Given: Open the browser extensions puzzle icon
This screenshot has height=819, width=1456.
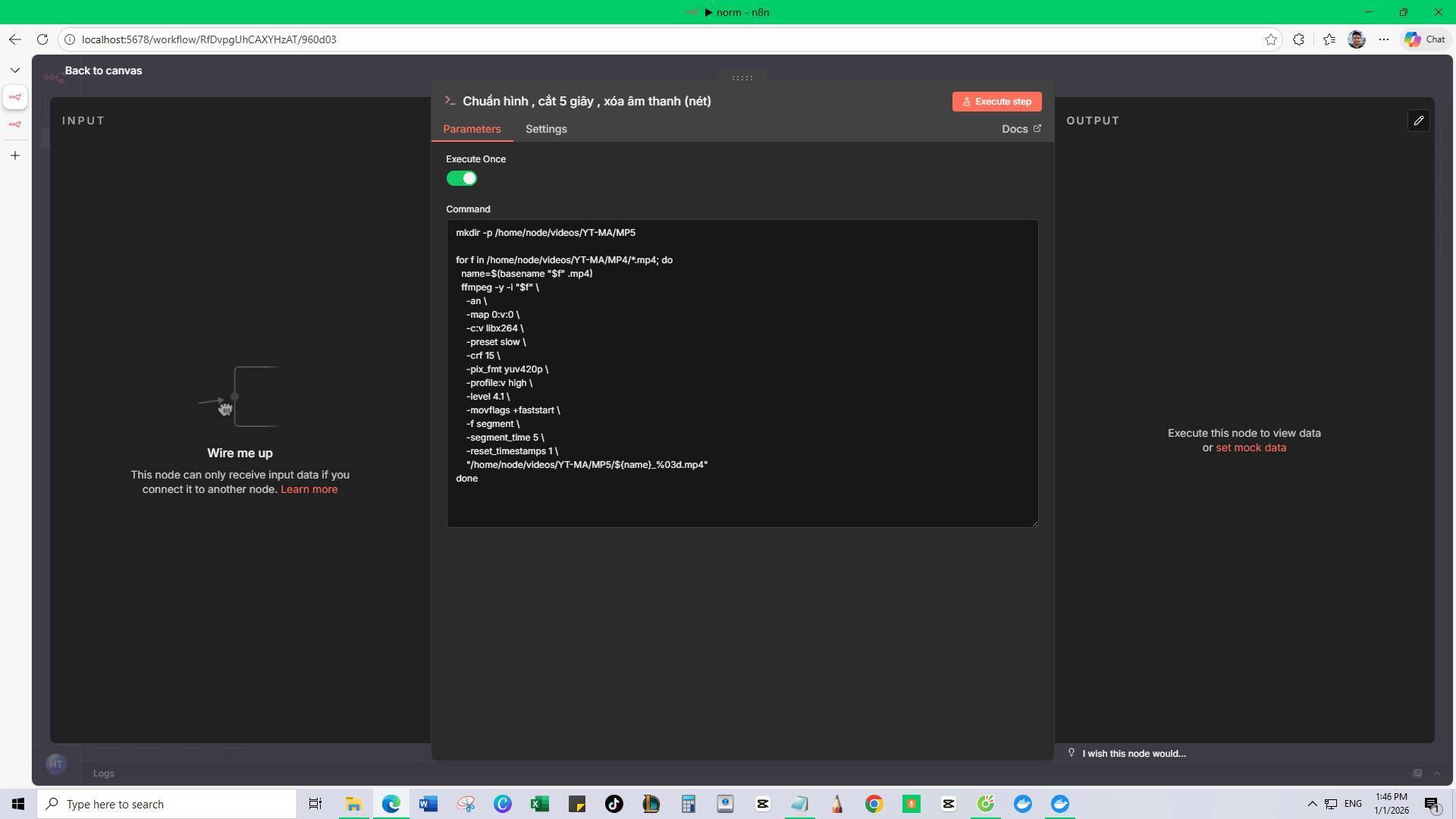Looking at the screenshot, I should (x=1298, y=39).
